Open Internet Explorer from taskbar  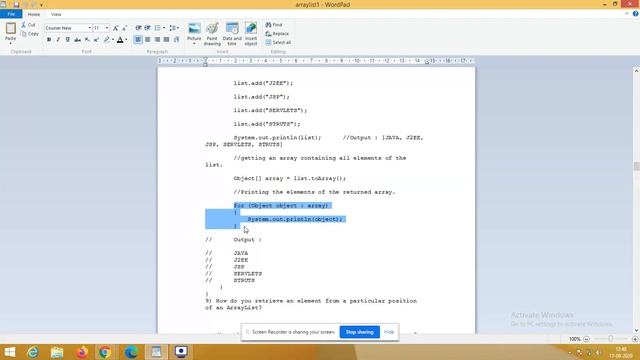(x=33, y=352)
